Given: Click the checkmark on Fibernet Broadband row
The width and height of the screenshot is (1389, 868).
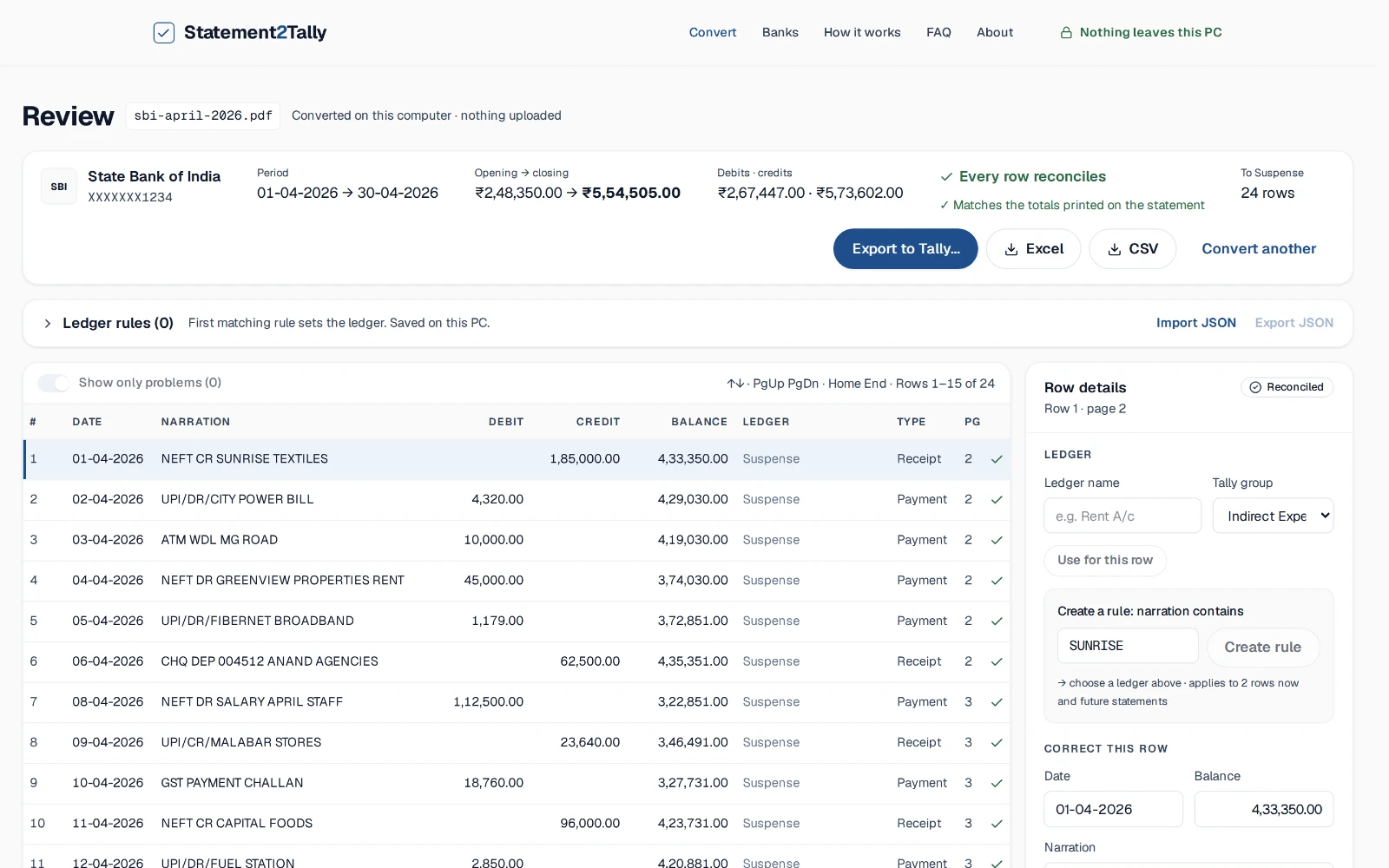Looking at the screenshot, I should coord(997,621).
